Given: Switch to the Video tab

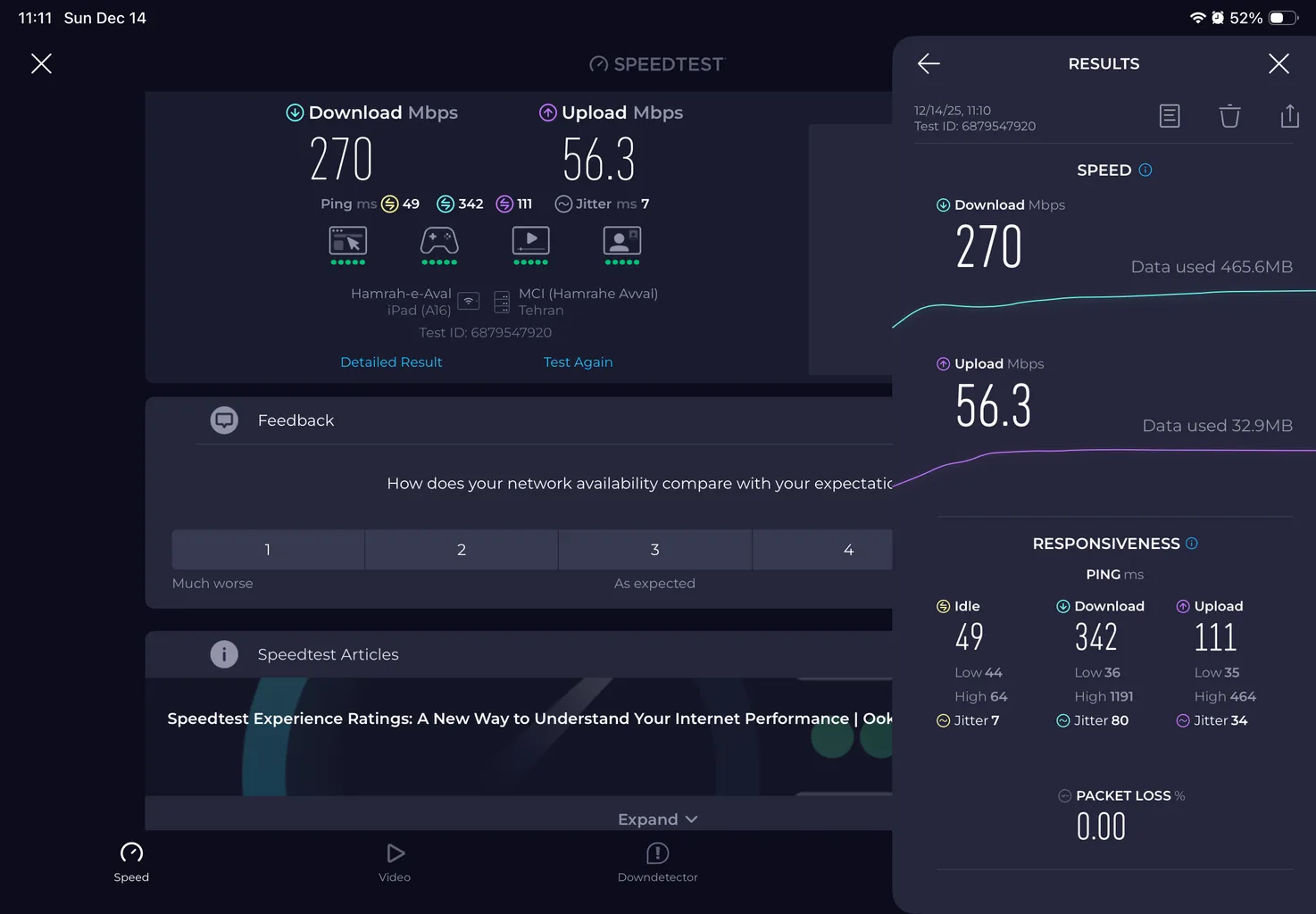Looking at the screenshot, I should pos(395,862).
